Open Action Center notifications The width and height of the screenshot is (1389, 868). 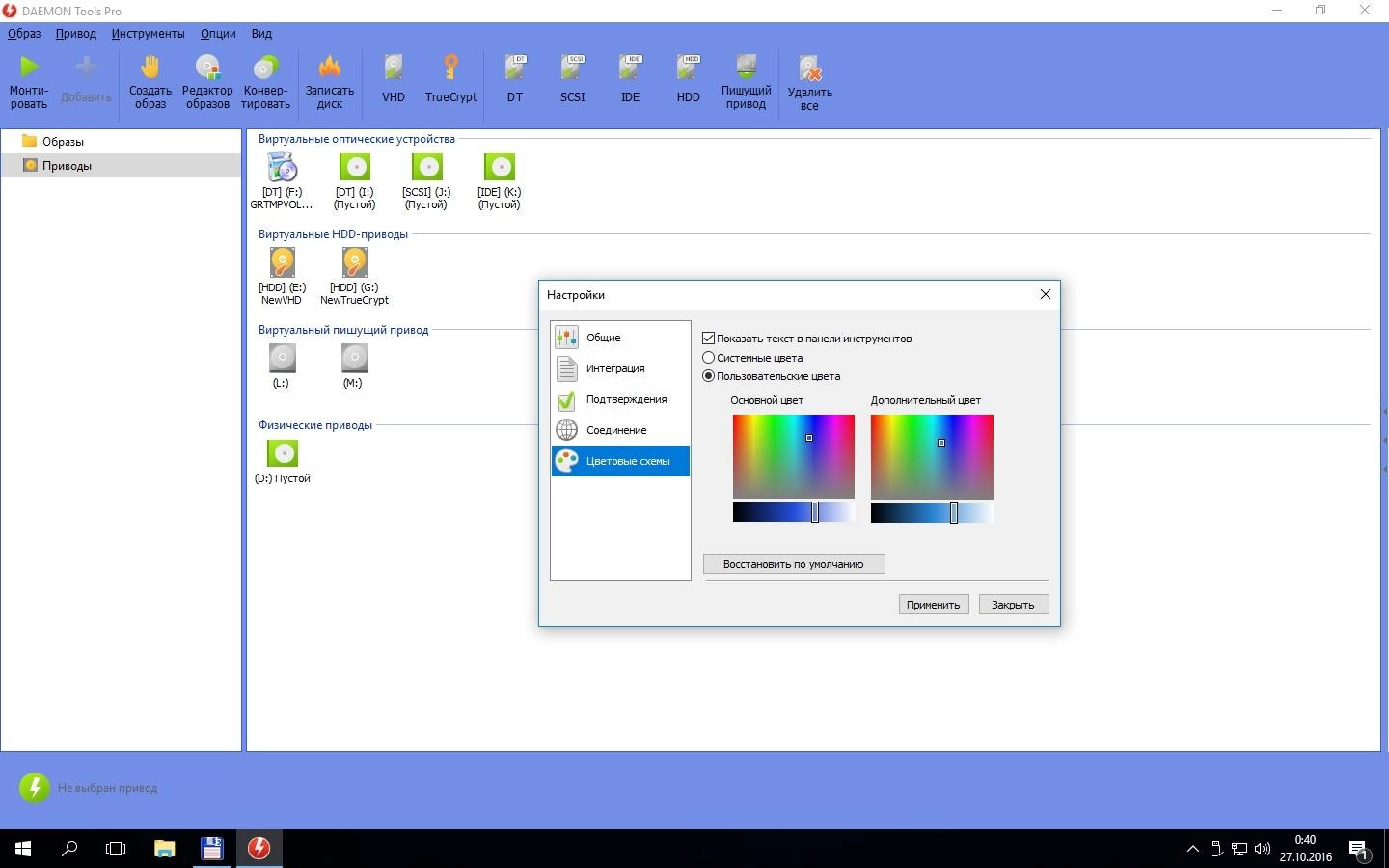[x=1359, y=849]
